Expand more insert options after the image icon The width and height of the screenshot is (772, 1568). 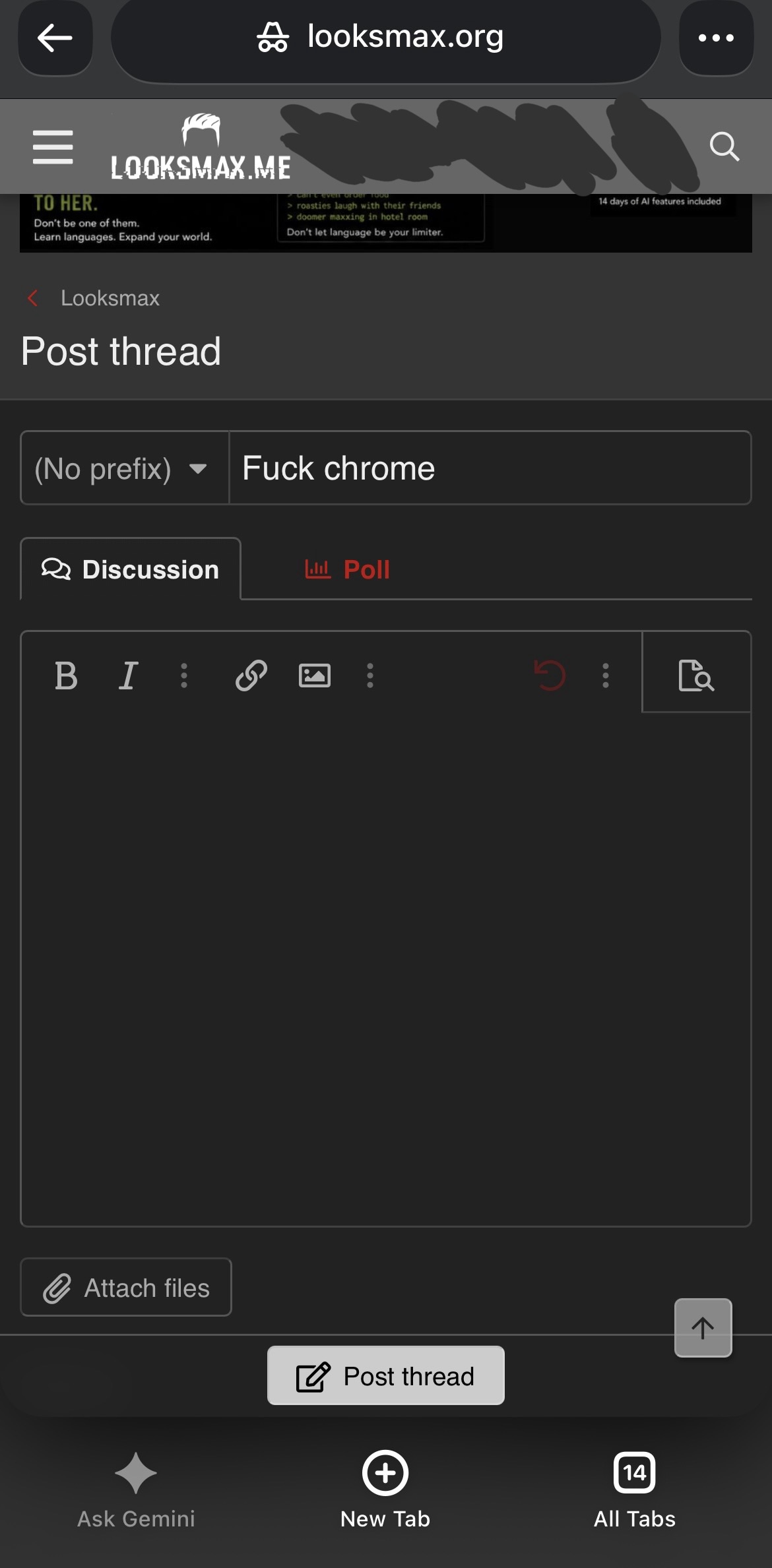click(x=370, y=675)
